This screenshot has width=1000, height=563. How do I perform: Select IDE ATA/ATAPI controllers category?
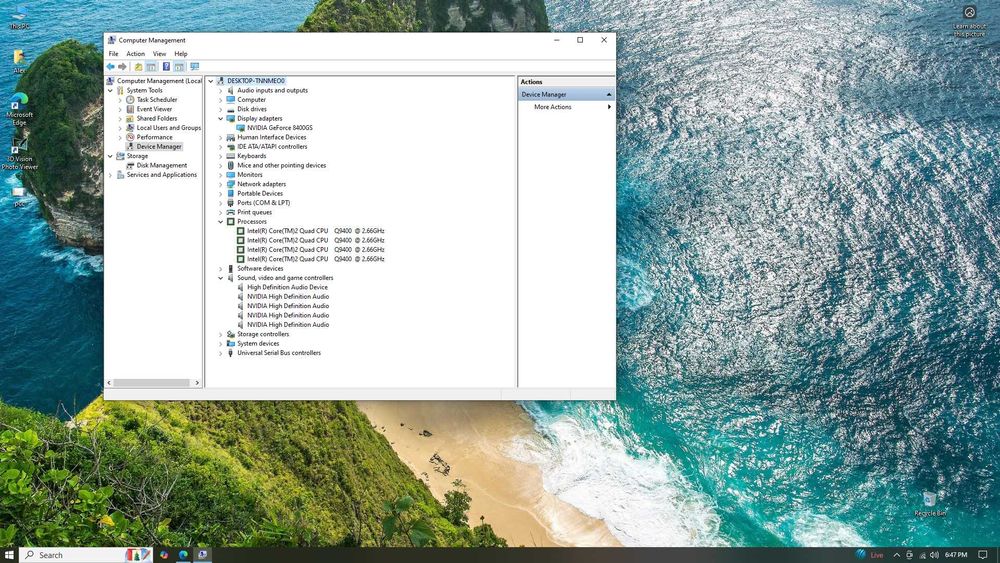click(x=272, y=147)
